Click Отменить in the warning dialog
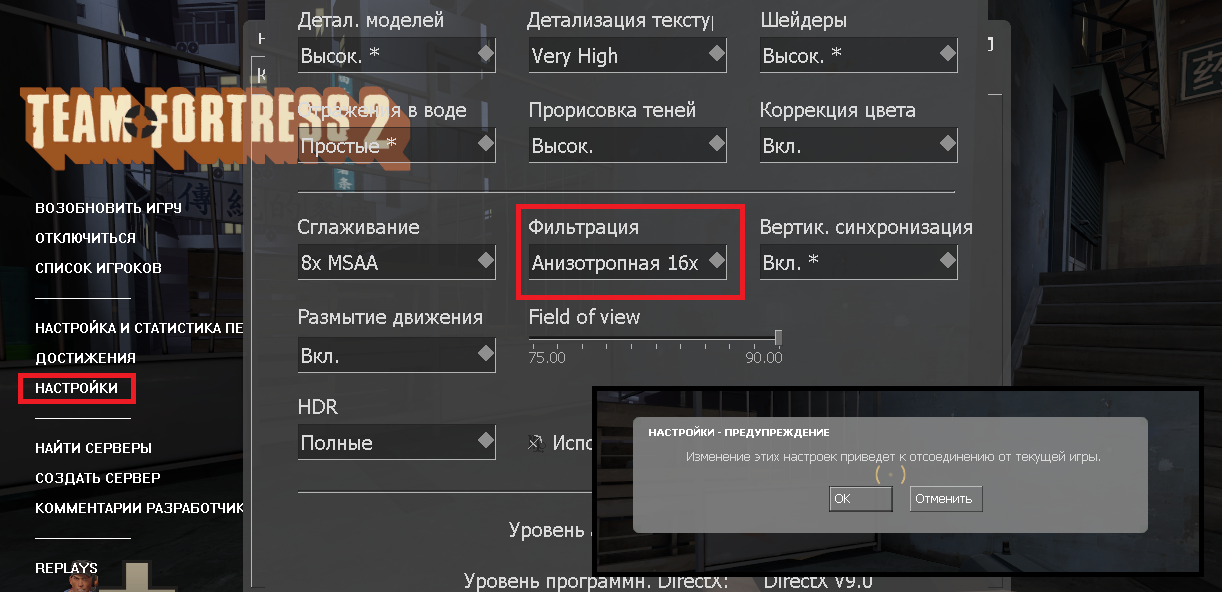Screen dimensions: 1222x592 946,498
